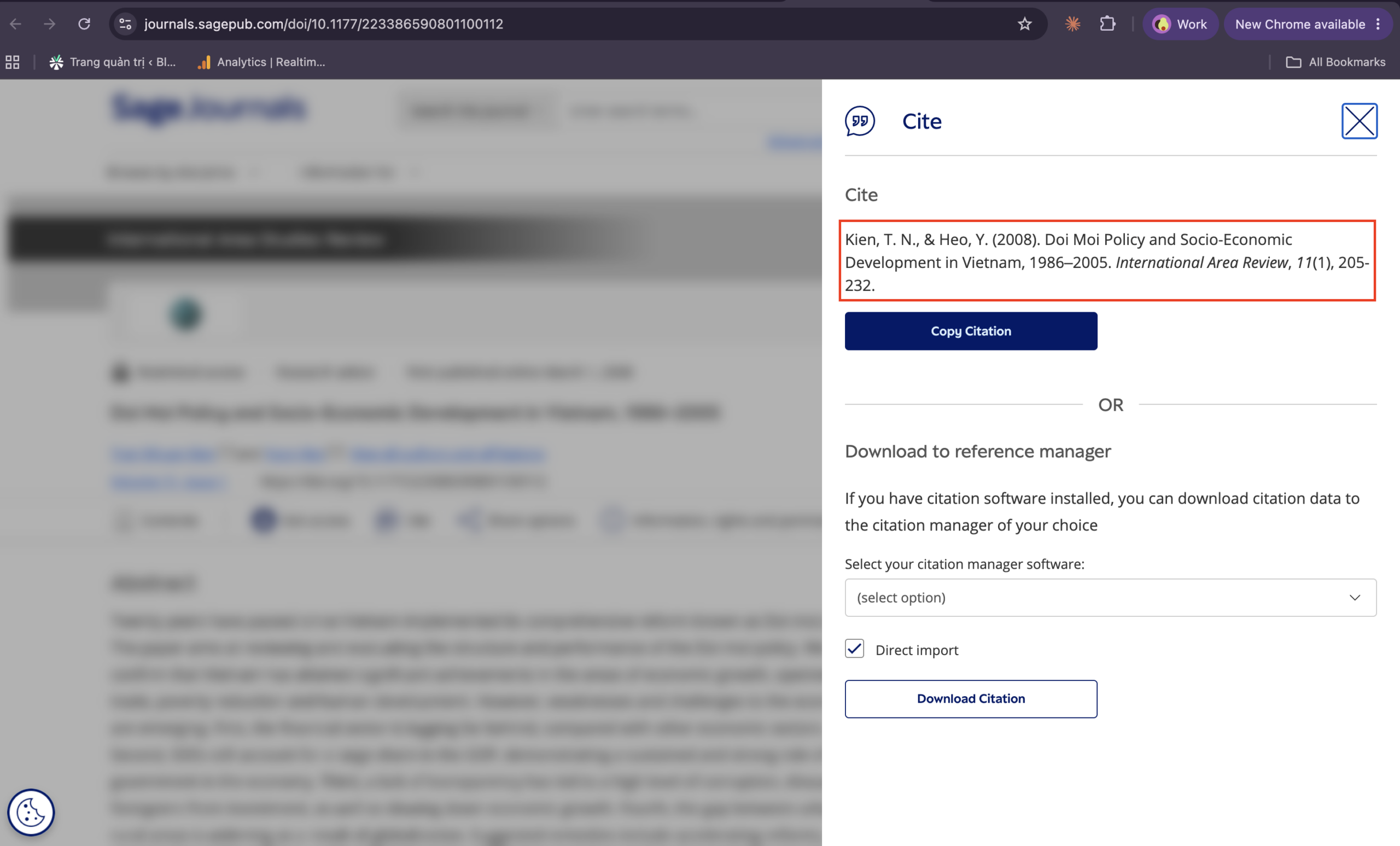Open site information icon in address bar
Image resolution: width=1400 pixels, height=846 pixels.
point(125,24)
